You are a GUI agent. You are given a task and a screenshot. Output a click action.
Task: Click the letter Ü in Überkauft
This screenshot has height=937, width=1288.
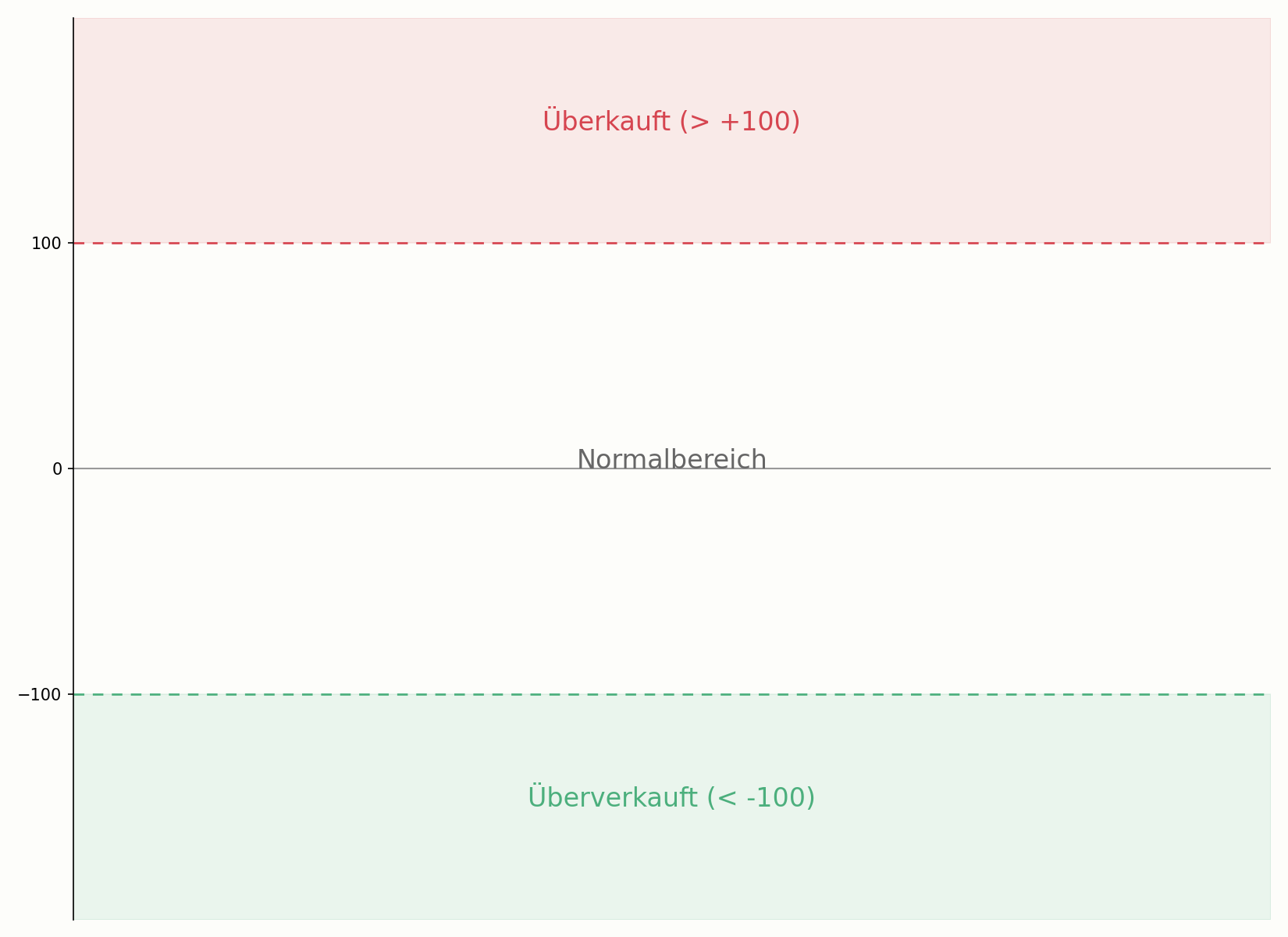click(551, 120)
